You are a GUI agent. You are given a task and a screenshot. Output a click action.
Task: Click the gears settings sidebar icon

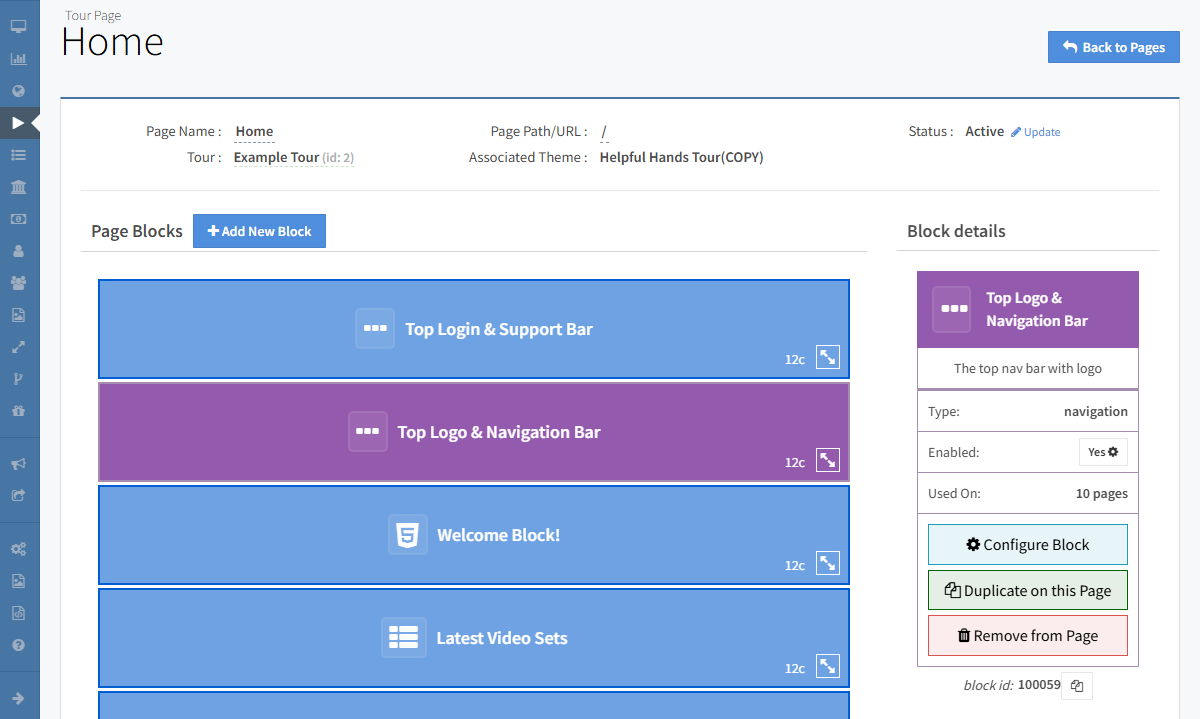[x=18, y=549]
